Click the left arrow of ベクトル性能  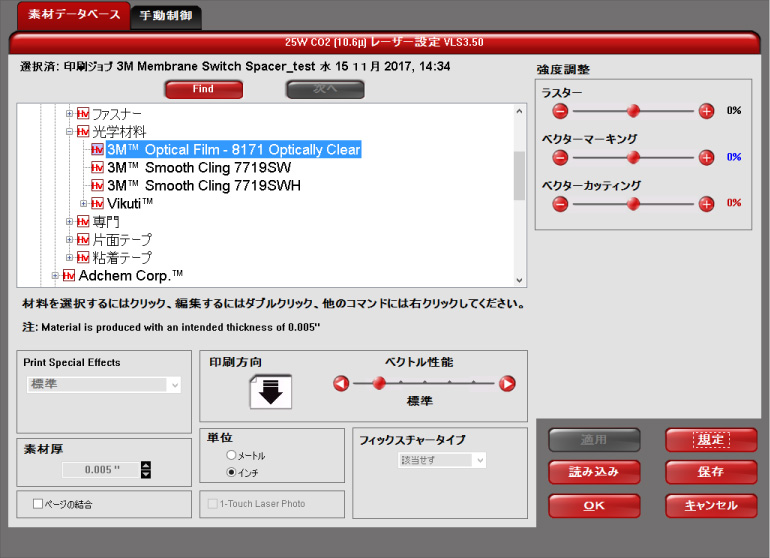pos(341,383)
